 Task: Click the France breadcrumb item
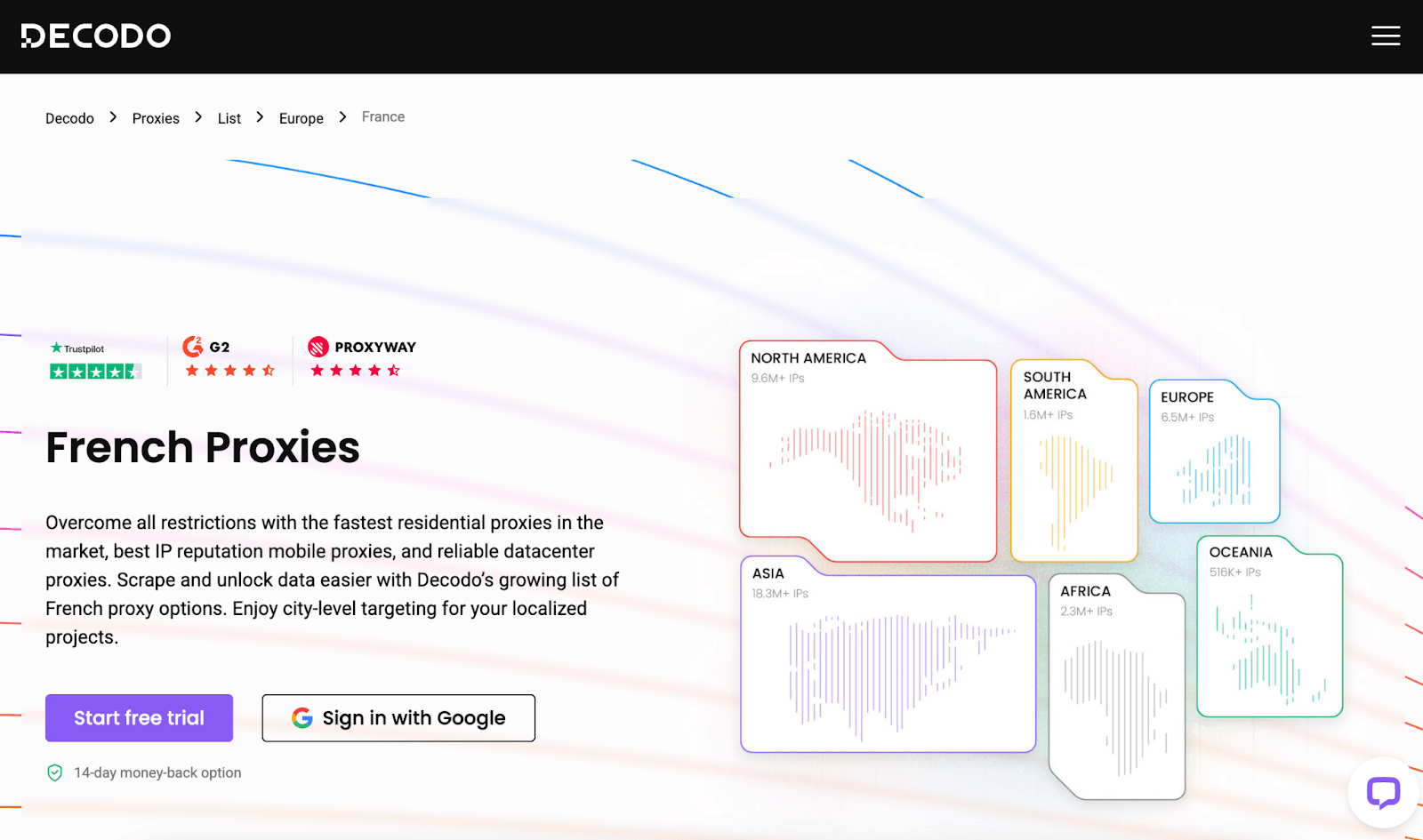click(x=383, y=116)
